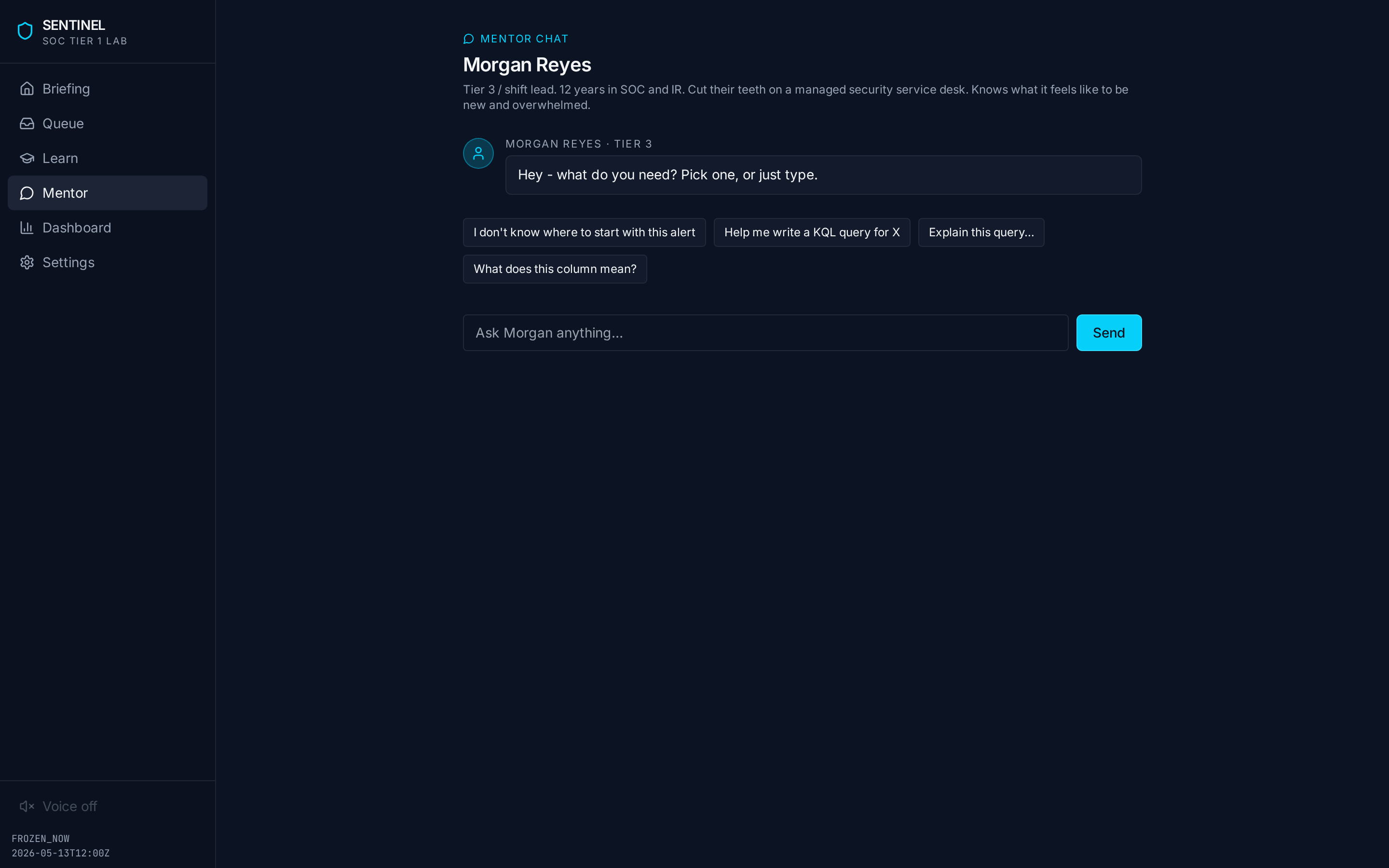The height and width of the screenshot is (868, 1389).
Task: Open Settings from the sidebar
Action: [x=108, y=262]
